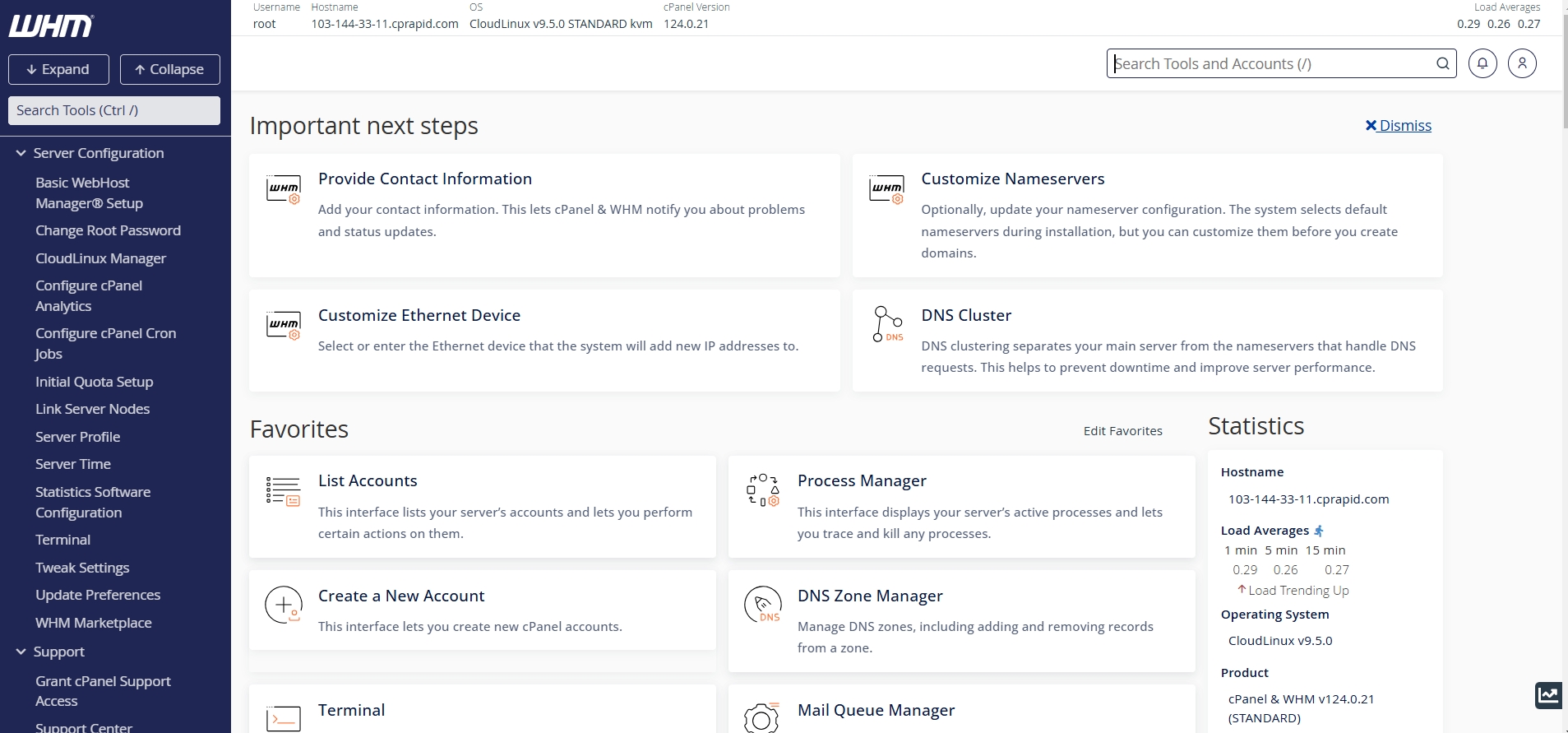The height and width of the screenshot is (733, 1568).
Task: Open Initial Quota Setup
Action: (94, 382)
